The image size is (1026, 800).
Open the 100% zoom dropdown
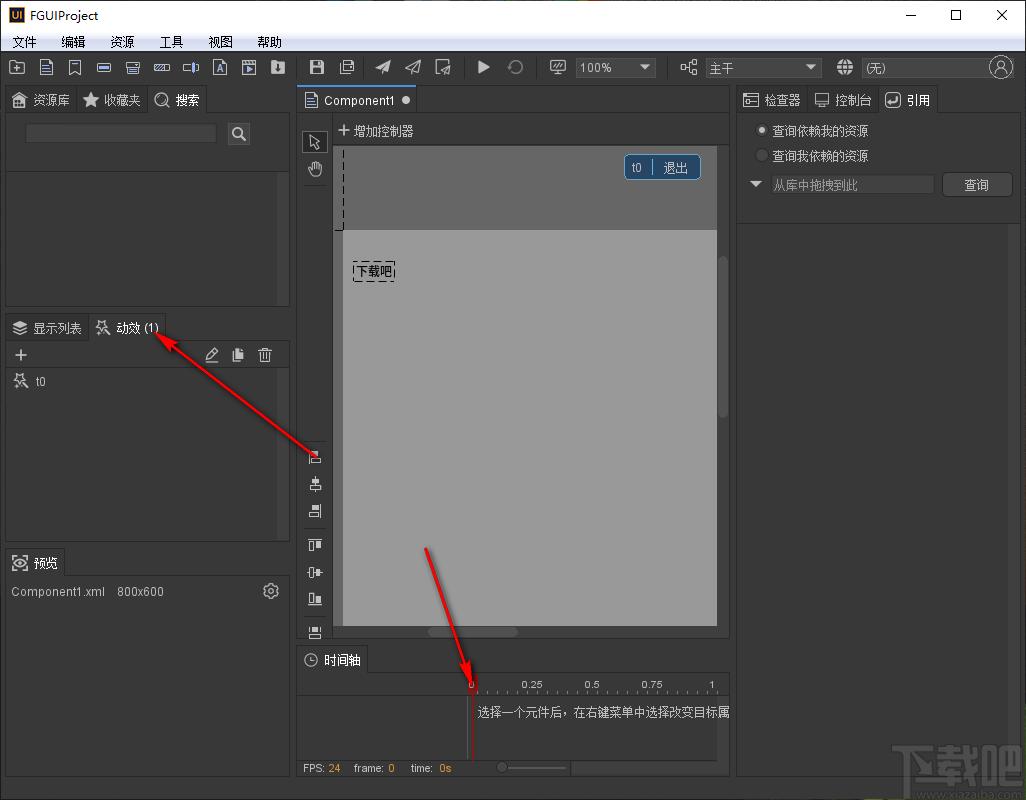pyautogui.click(x=615, y=67)
